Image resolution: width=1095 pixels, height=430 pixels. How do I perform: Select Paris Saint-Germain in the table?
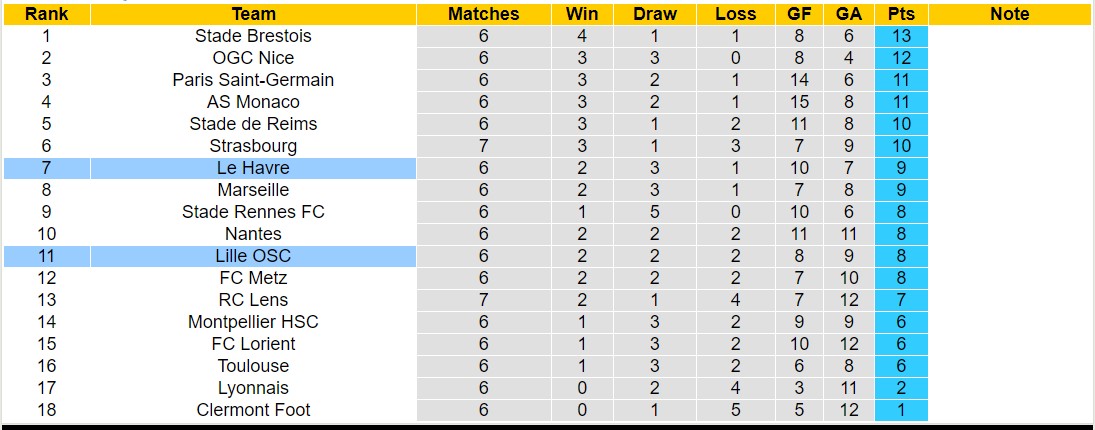(x=253, y=80)
